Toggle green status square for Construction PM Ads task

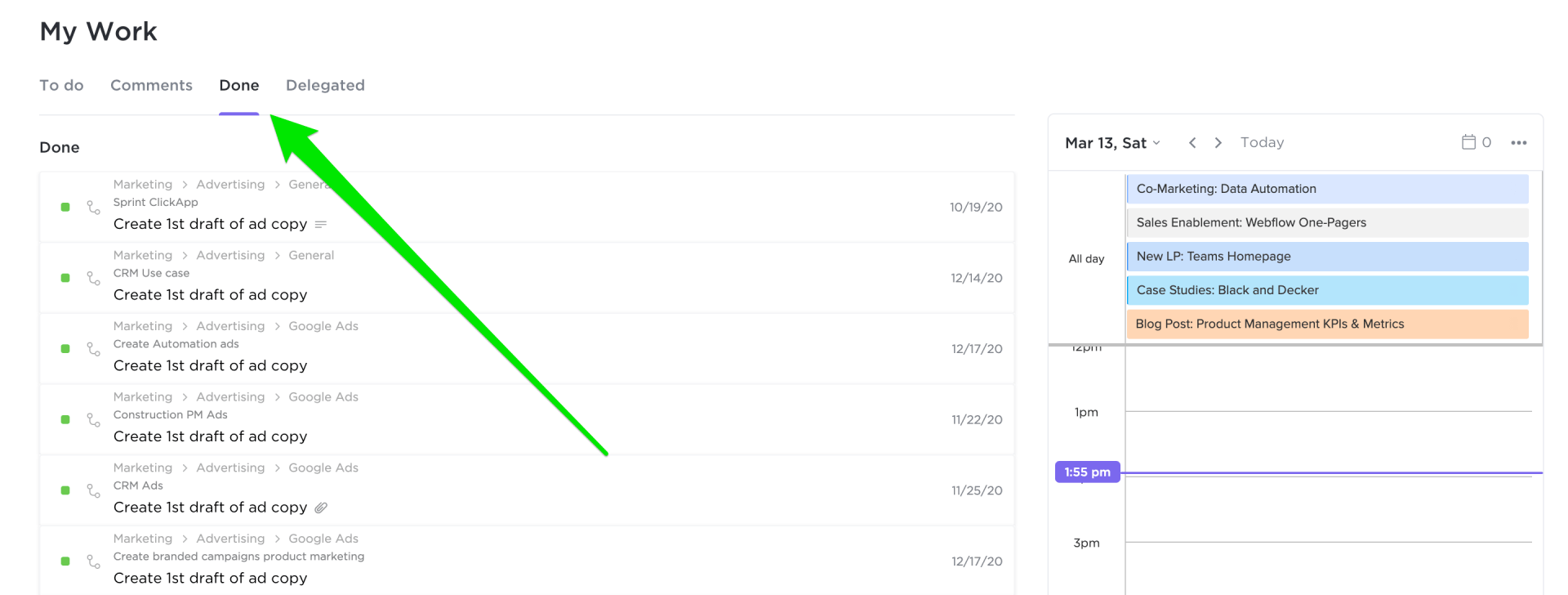(x=65, y=420)
